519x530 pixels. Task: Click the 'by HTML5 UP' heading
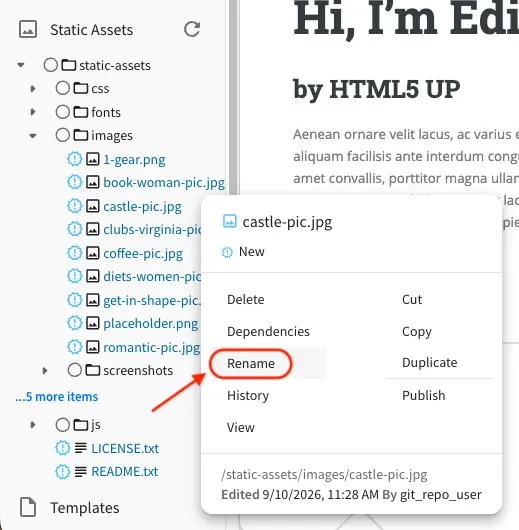(x=377, y=90)
